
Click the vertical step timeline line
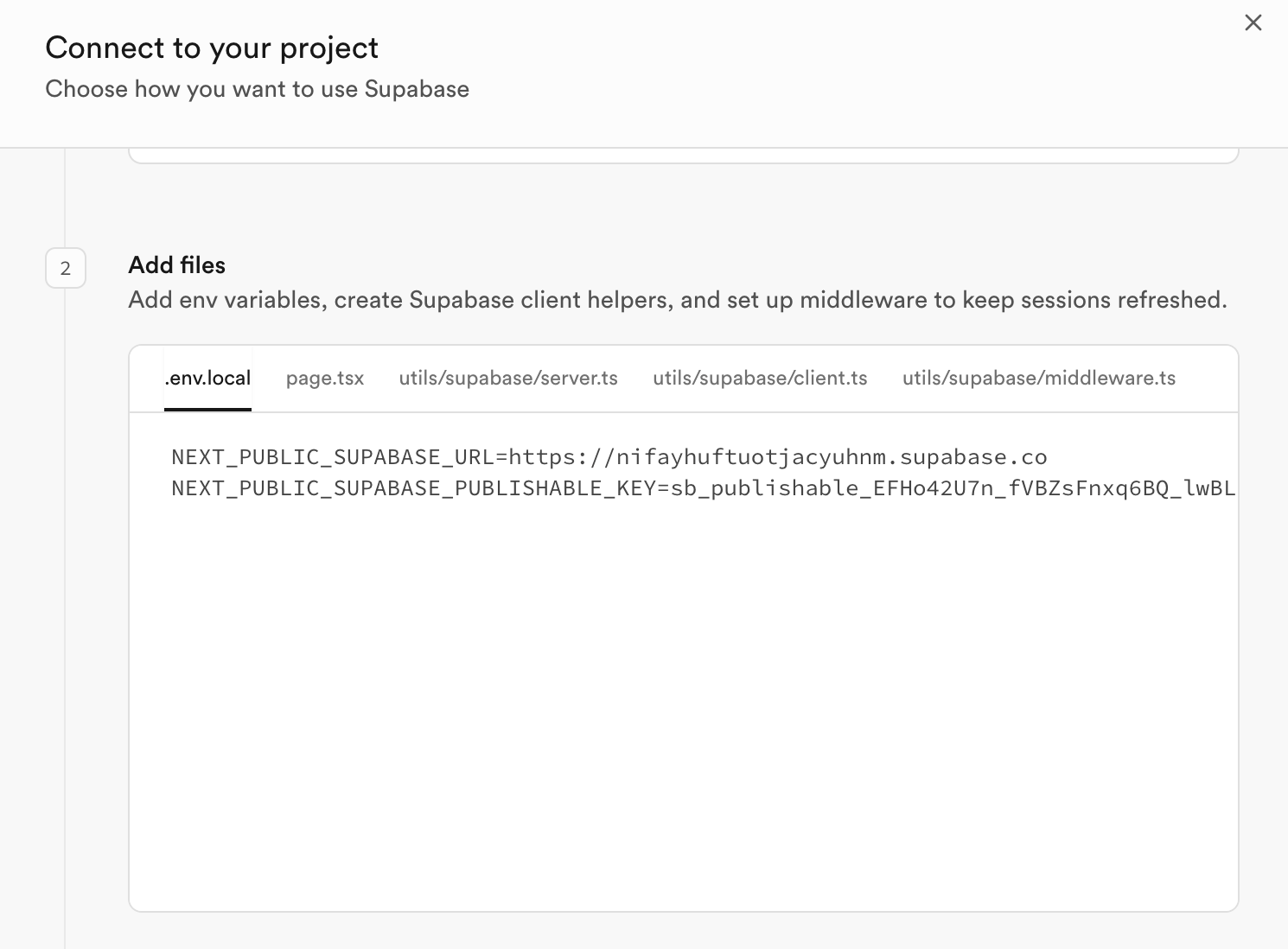pos(65,605)
